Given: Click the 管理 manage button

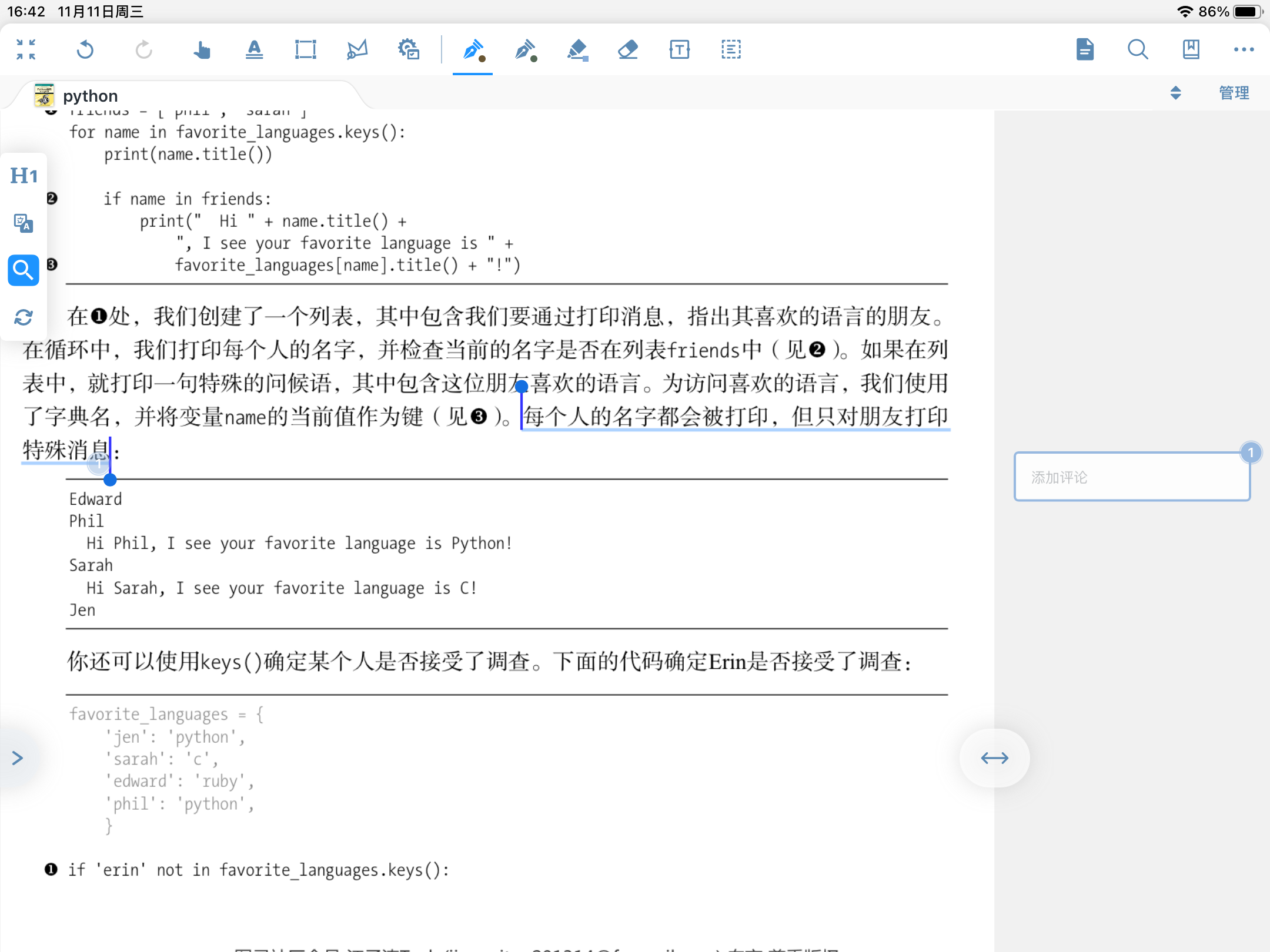Looking at the screenshot, I should [1234, 93].
